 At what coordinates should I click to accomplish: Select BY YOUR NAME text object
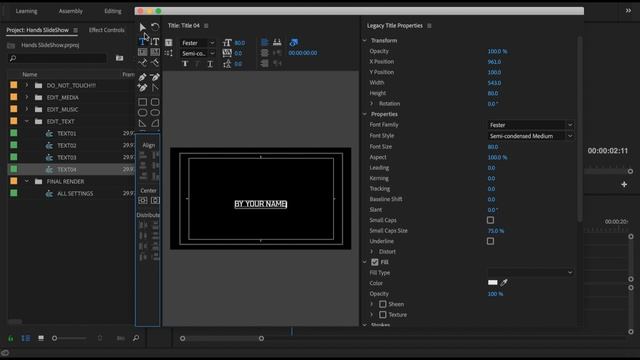[260, 204]
